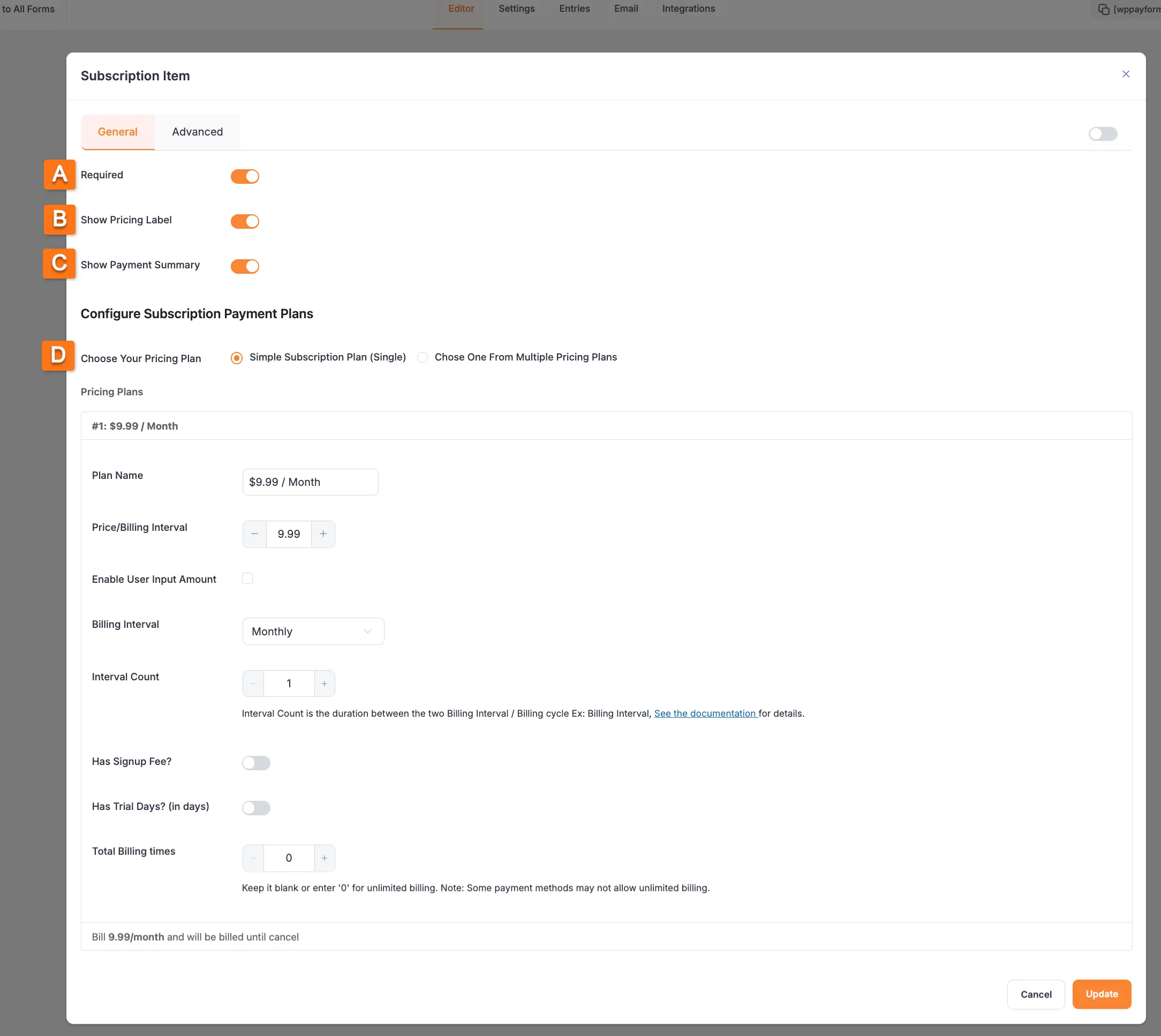
Task: Click the Update button
Action: pos(1101,994)
